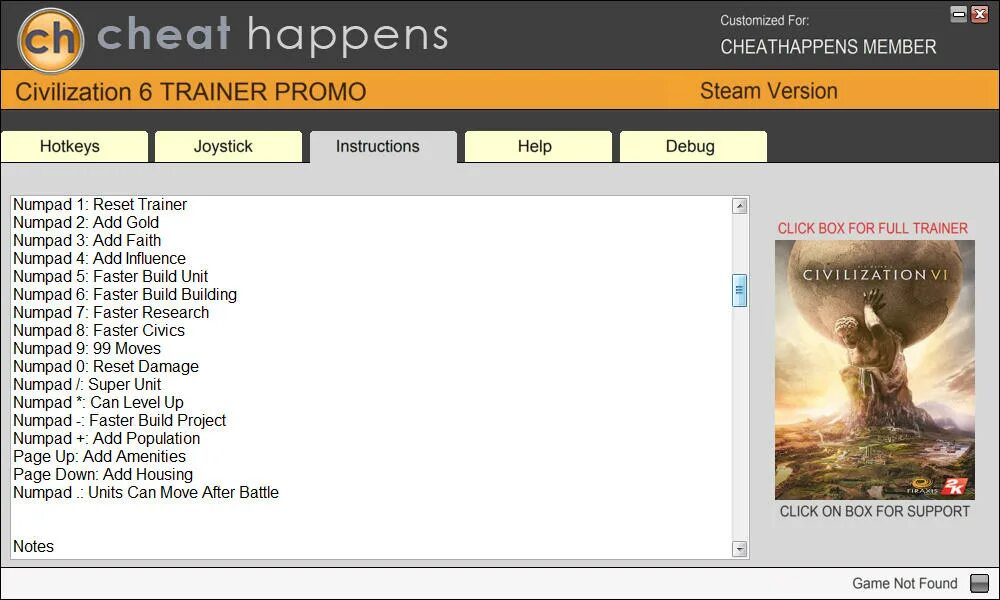The image size is (1000, 600).
Task: Click the line Numpad 3: Add Faith
Action: pyautogui.click(x=87, y=240)
